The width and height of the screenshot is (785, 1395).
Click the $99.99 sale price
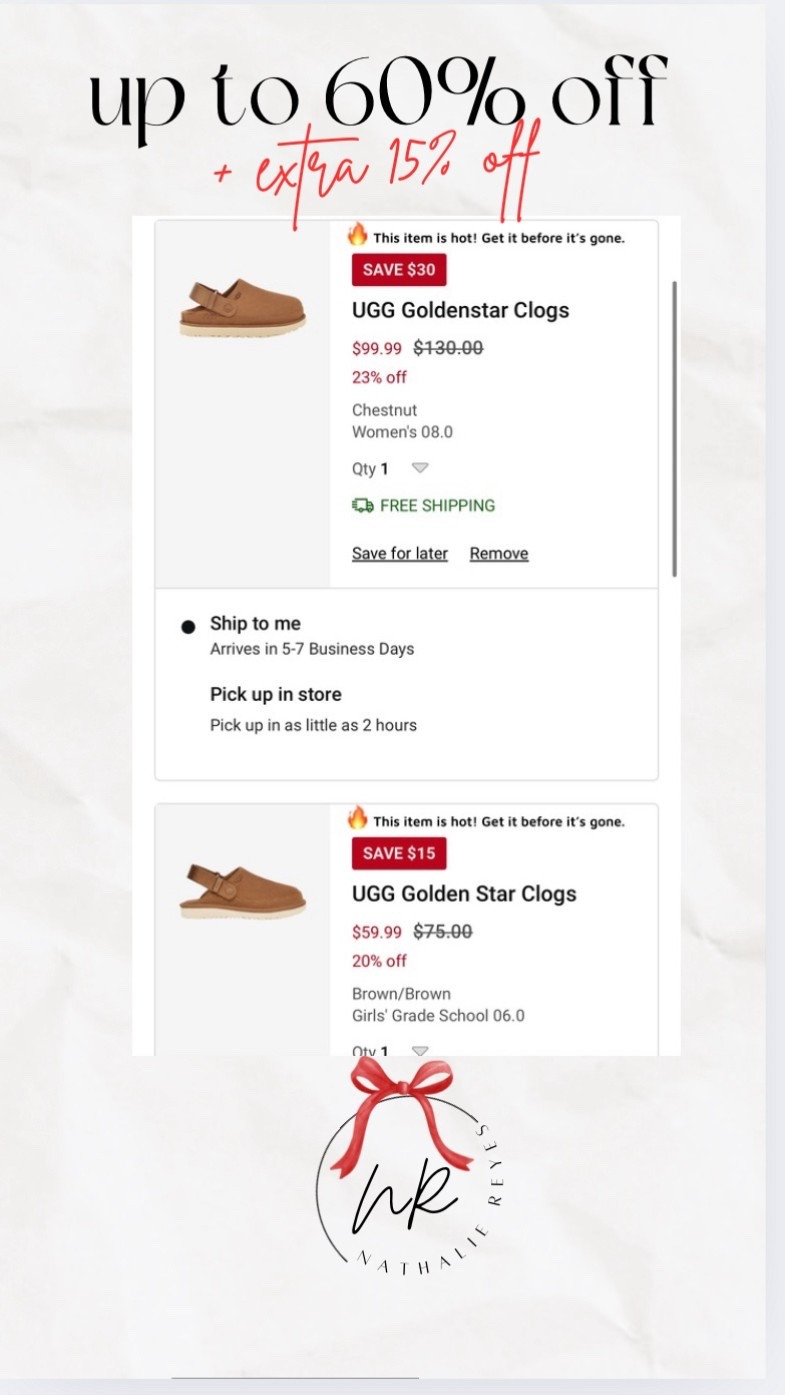coord(377,349)
